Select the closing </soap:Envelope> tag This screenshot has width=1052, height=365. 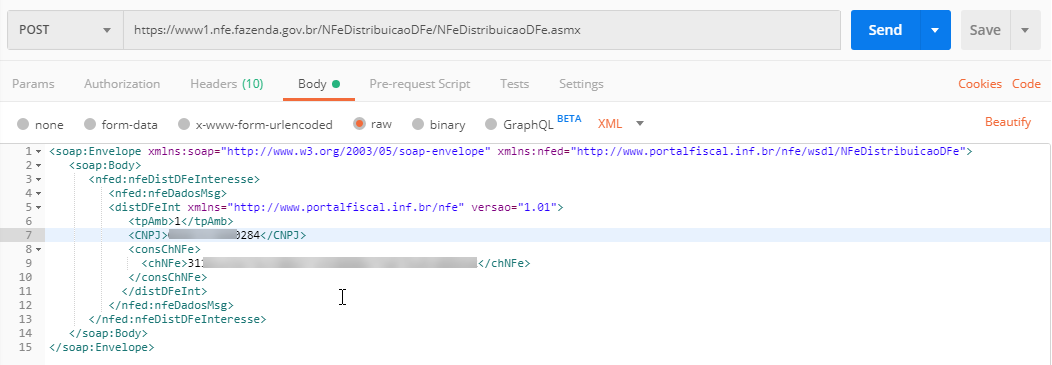pos(102,348)
